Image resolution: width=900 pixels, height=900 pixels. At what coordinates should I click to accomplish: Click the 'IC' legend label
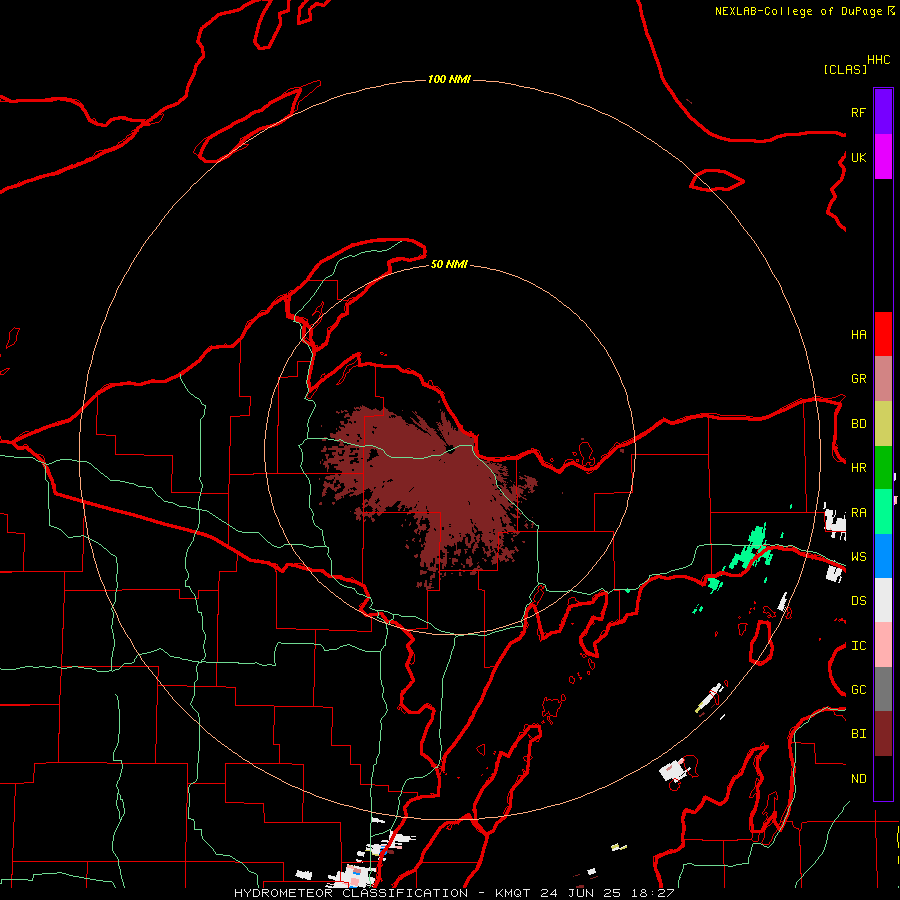click(858, 646)
